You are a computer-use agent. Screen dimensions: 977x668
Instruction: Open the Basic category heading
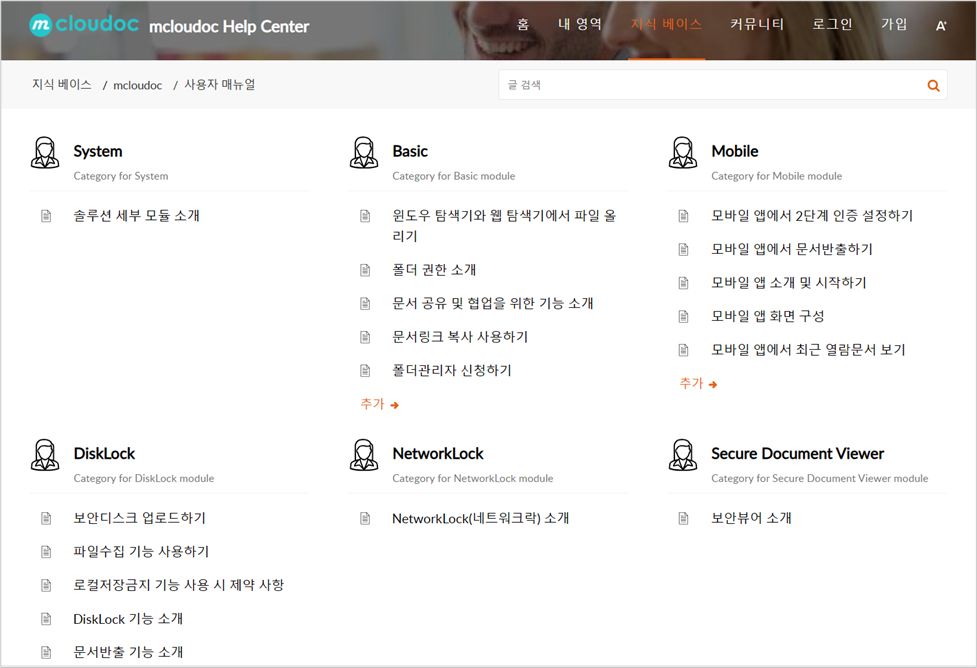[x=410, y=151]
